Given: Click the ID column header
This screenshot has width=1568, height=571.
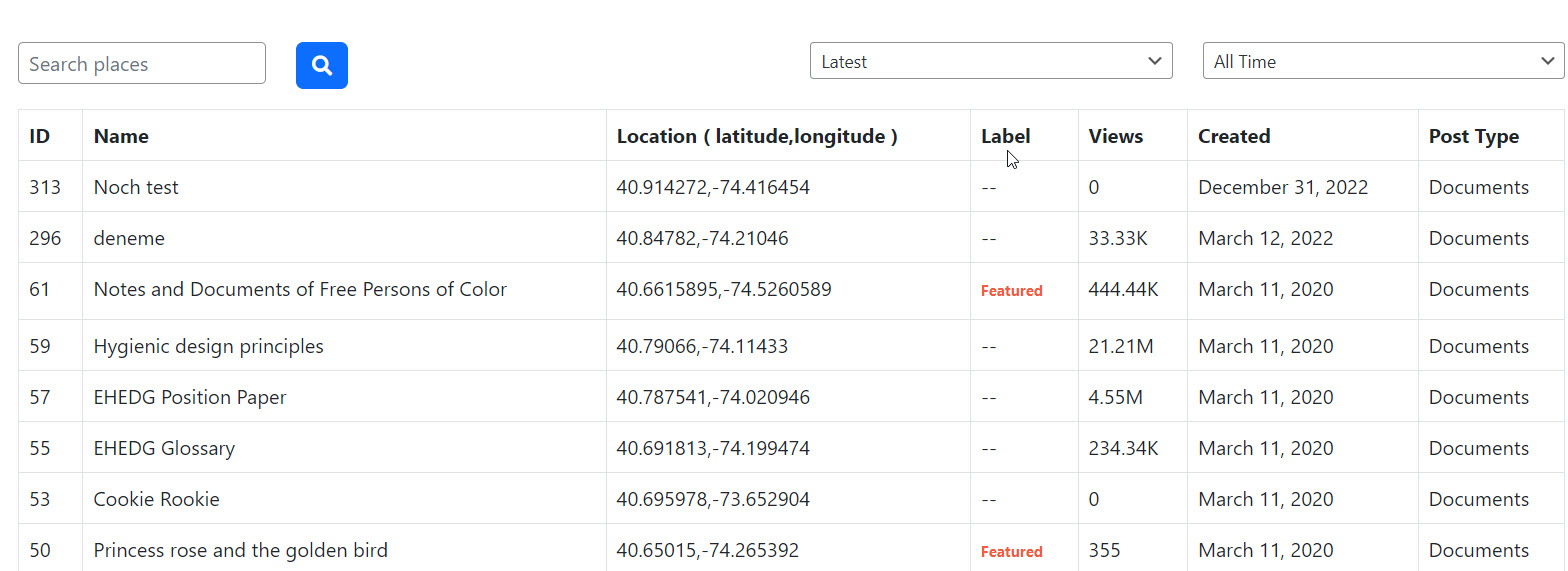Looking at the screenshot, I should tap(40, 136).
